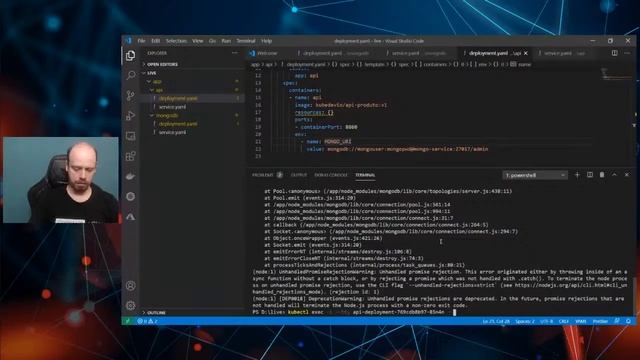640x360 pixels.
Task: Open Manage gear icon in activity bar
Action: pyautogui.click(x=131, y=305)
